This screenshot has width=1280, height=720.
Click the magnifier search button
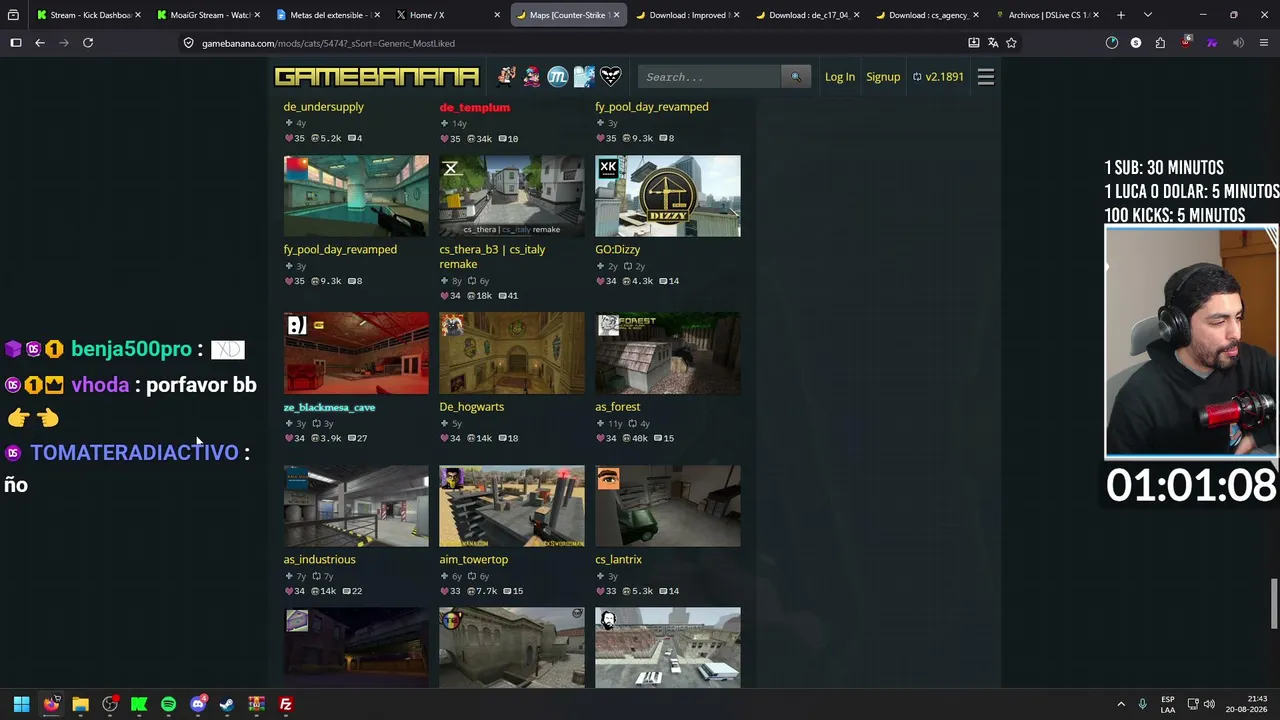(x=796, y=77)
